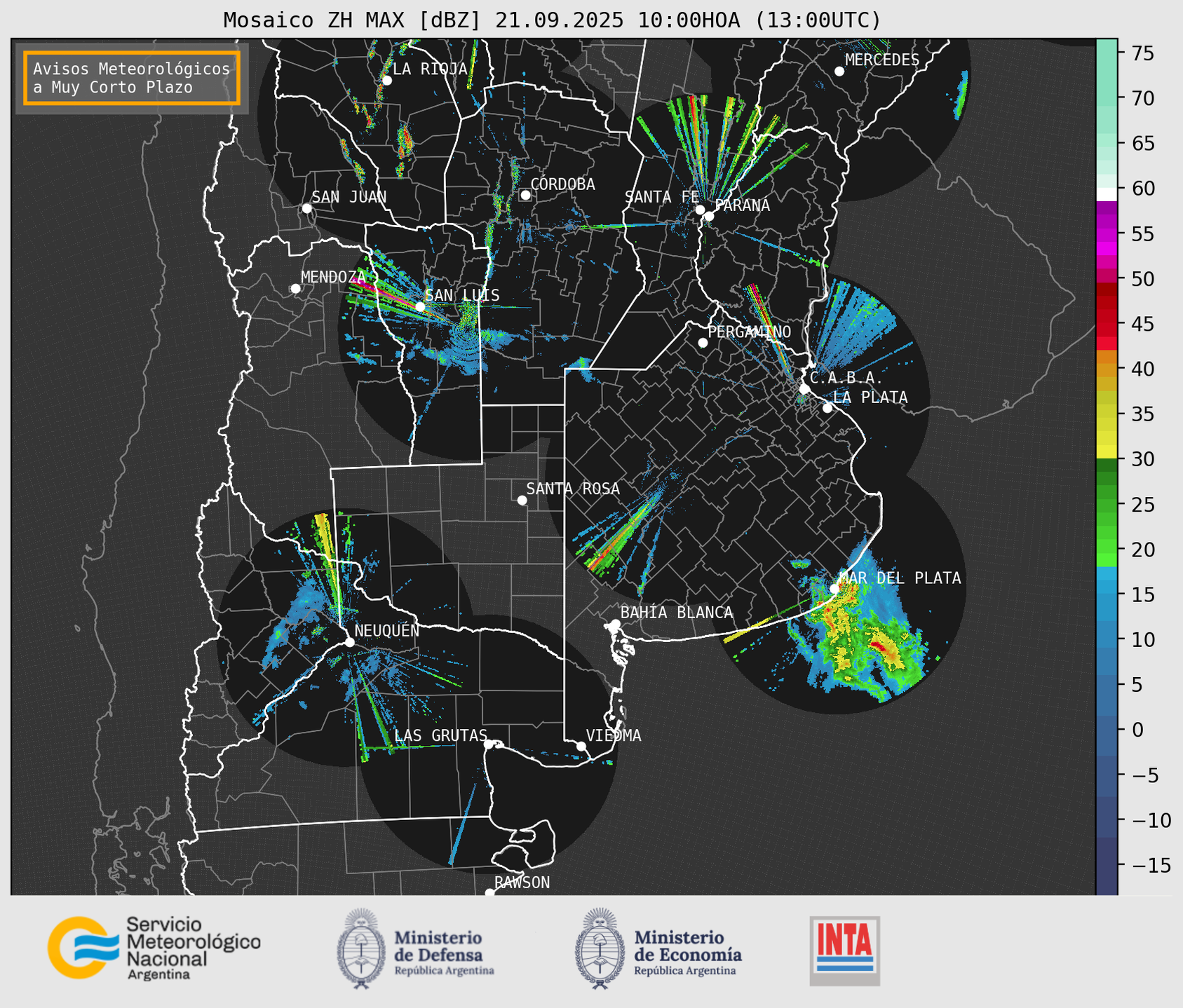Click the Ministerio de Defensa emblem
This screenshot has height=1008, width=1183.
point(361,948)
